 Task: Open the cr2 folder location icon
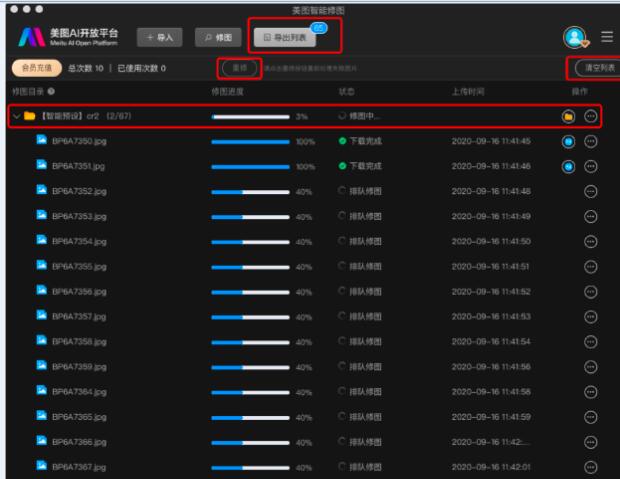coord(568,117)
